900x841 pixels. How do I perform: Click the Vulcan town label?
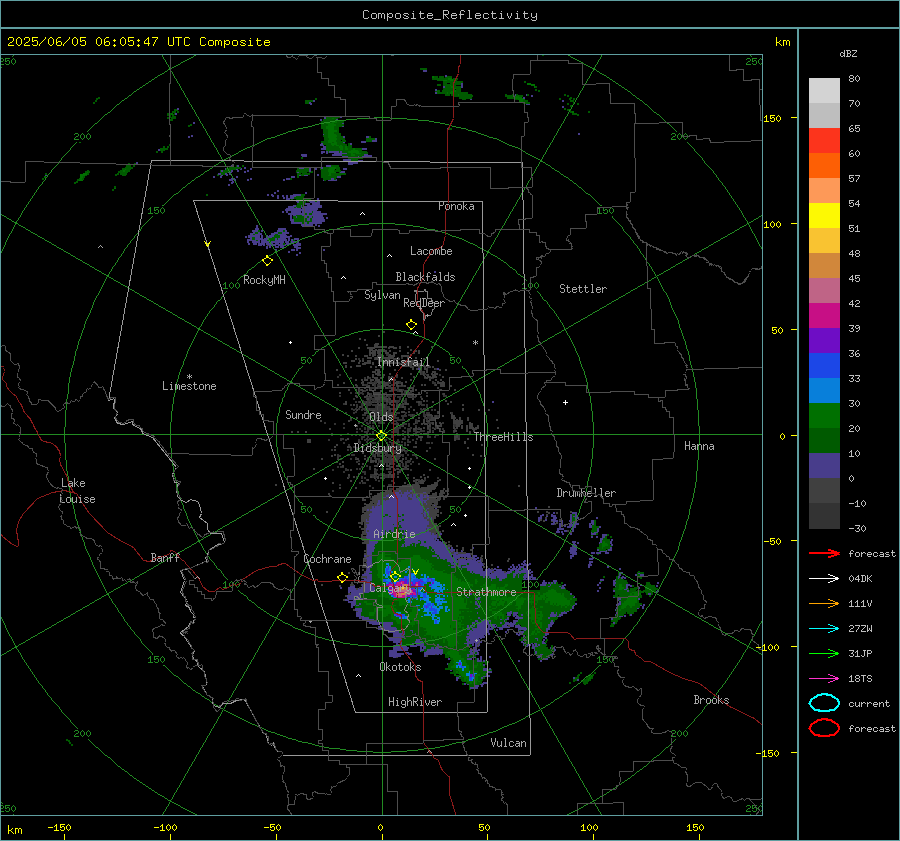508,743
